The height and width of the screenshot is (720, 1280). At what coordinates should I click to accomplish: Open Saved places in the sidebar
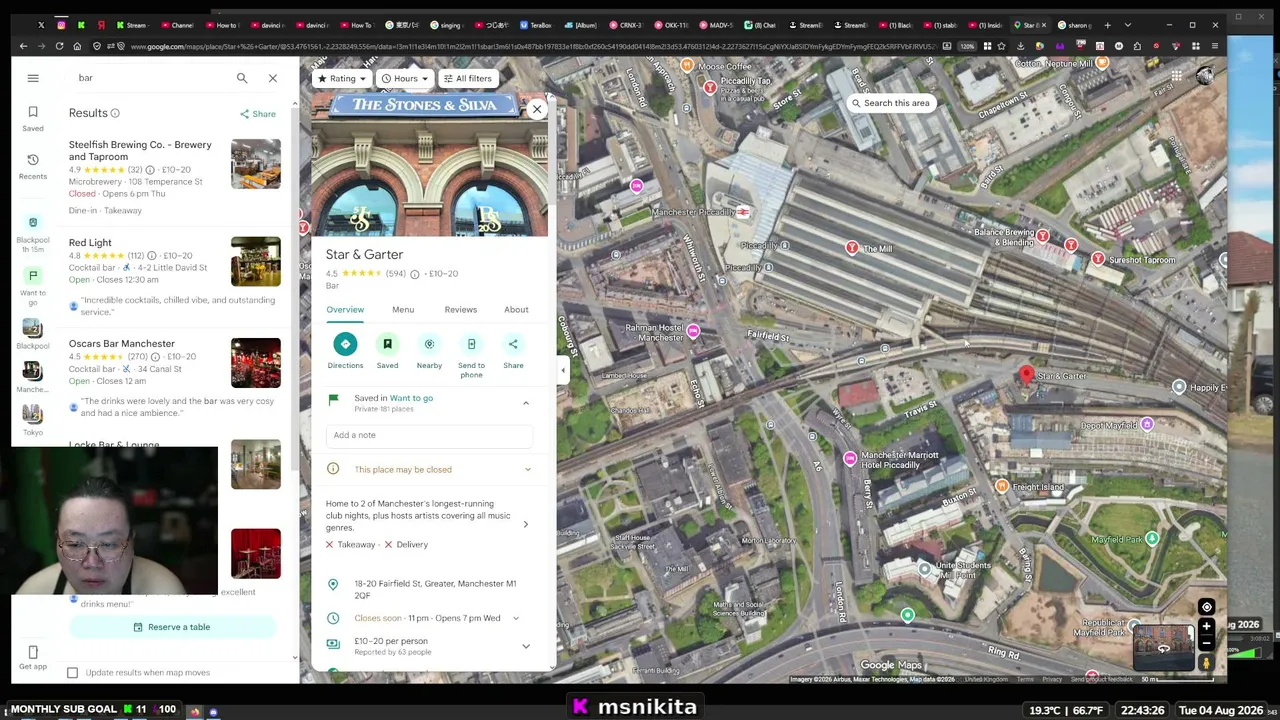pos(33,118)
